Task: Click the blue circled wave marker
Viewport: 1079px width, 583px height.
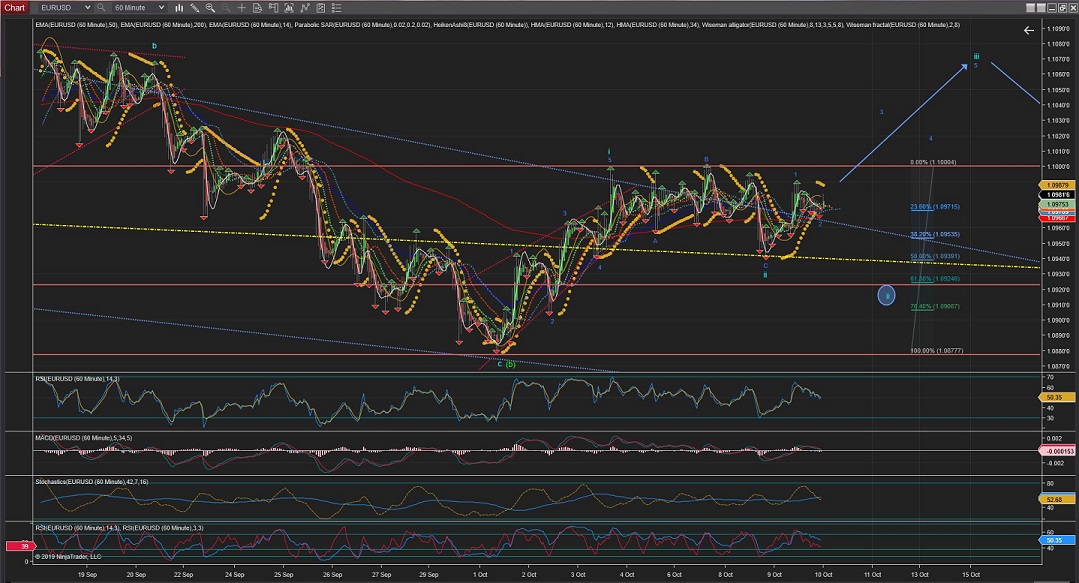Action: click(x=886, y=296)
